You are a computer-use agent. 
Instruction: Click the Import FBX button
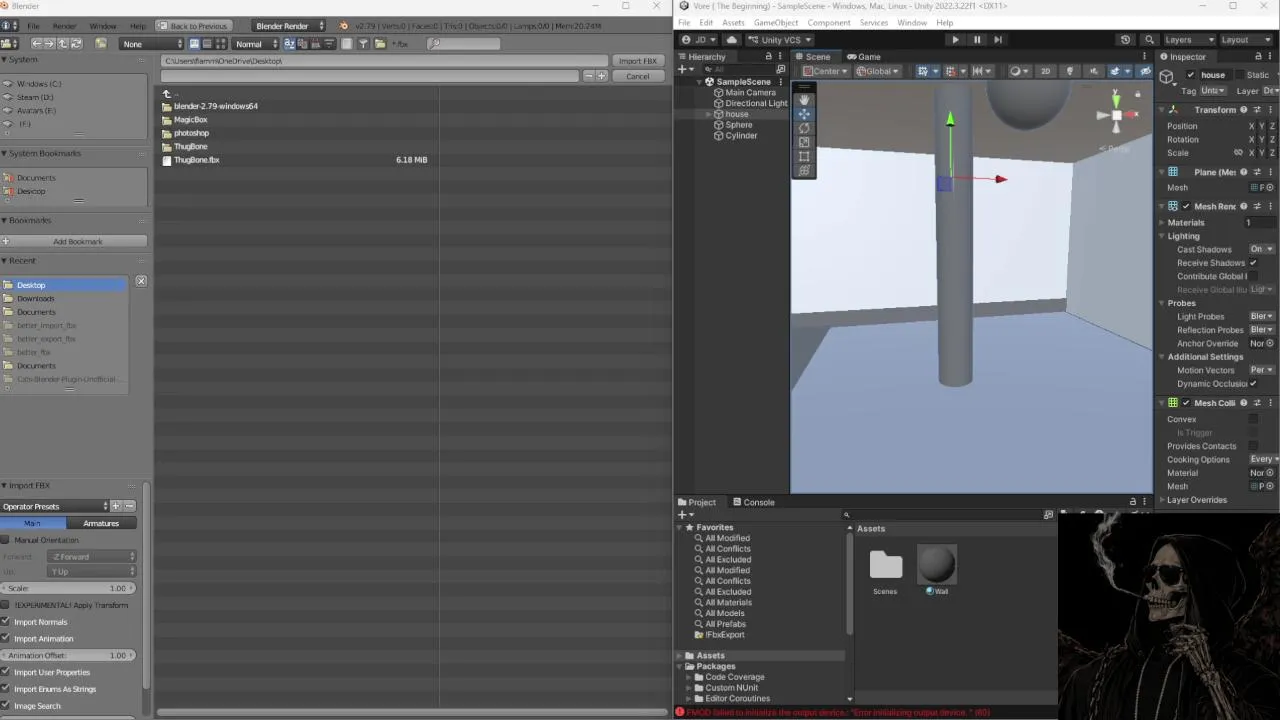(637, 61)
